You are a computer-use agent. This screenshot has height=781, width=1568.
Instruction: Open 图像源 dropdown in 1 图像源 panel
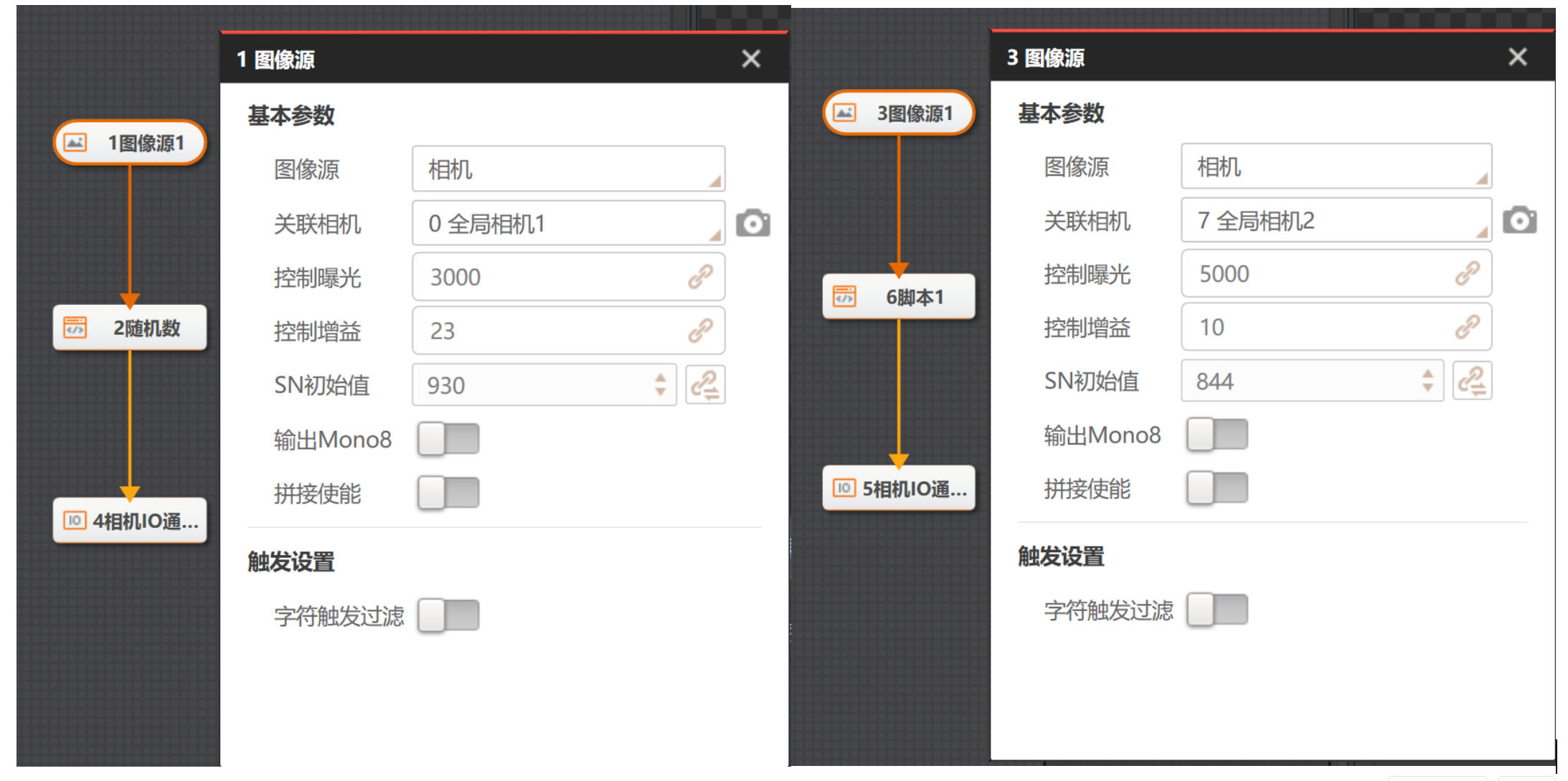click(x=568, y=169)
